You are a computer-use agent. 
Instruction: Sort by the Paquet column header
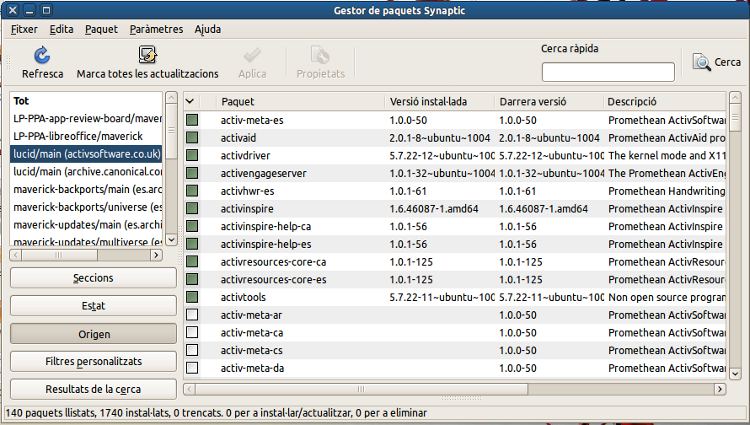[300, 101]
